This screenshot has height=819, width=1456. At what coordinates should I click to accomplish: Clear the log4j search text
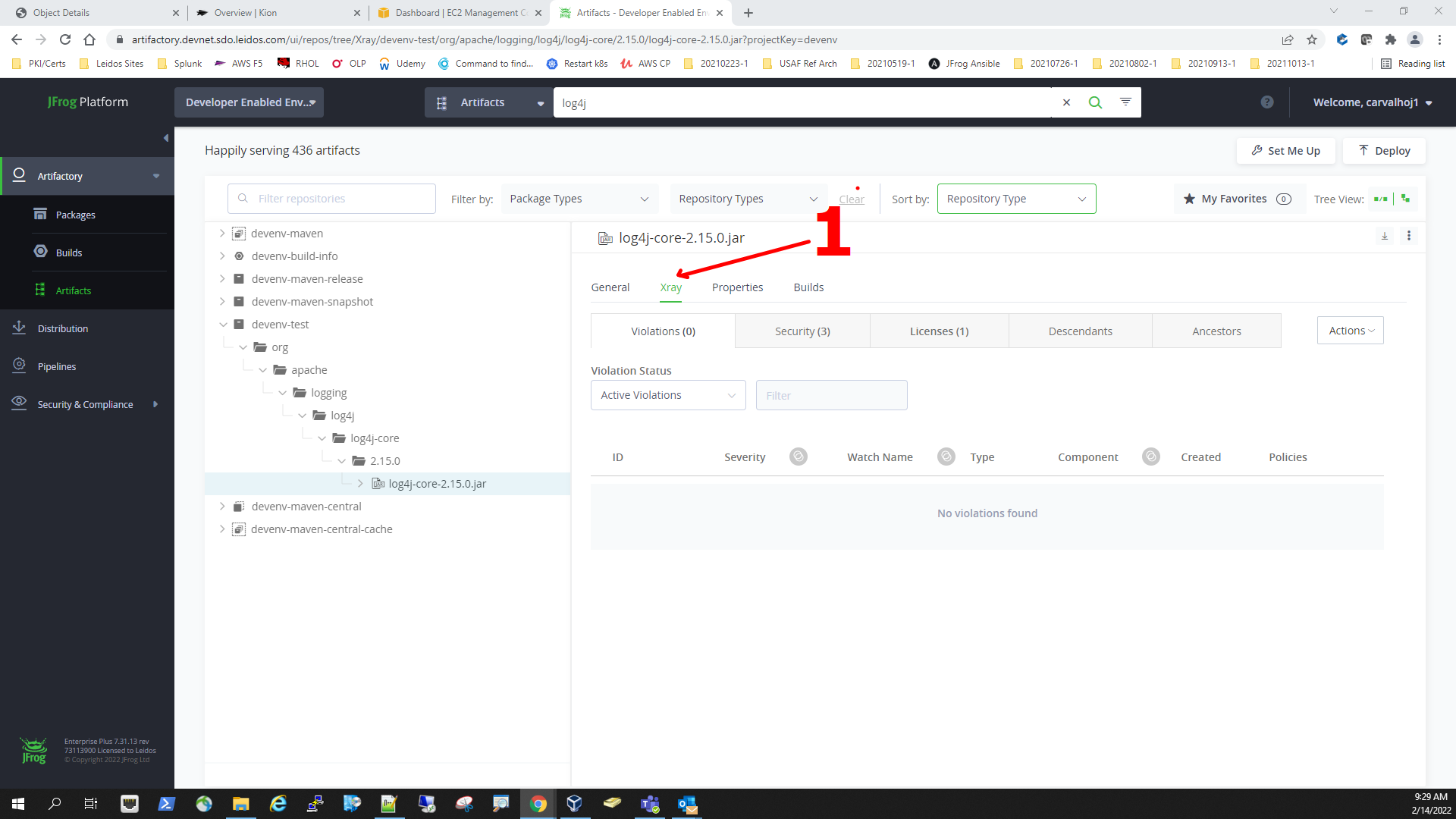[1066, 102]
